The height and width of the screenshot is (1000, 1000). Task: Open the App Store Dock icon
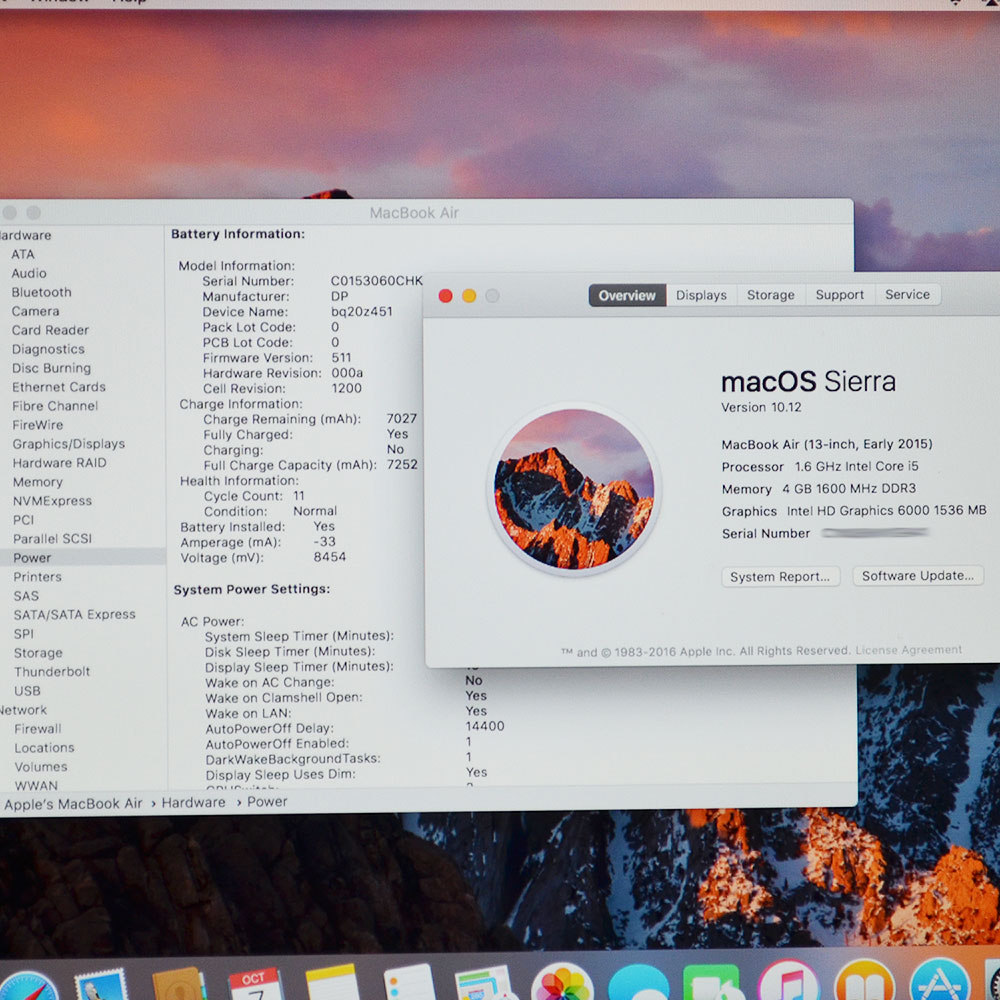point(940,980)
